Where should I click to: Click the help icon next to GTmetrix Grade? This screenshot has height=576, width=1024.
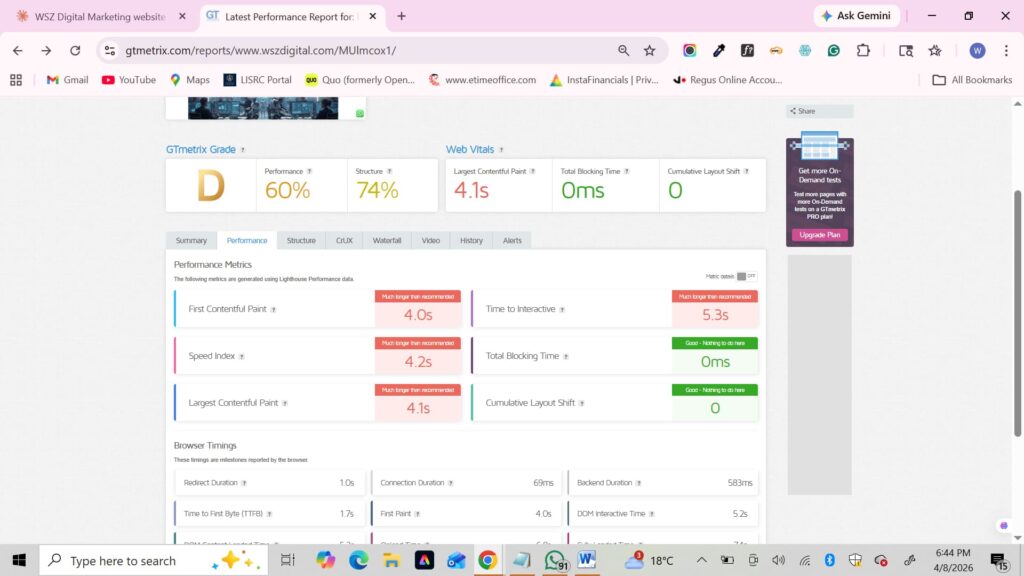coord(242,148)
